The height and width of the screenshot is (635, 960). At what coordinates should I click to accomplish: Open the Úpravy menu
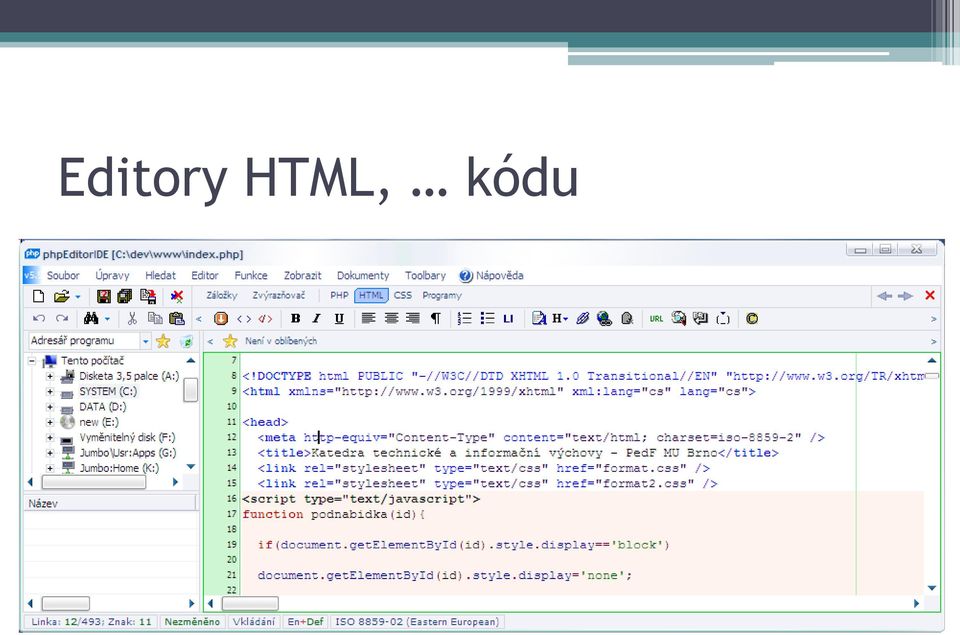(x=112, y=276)
